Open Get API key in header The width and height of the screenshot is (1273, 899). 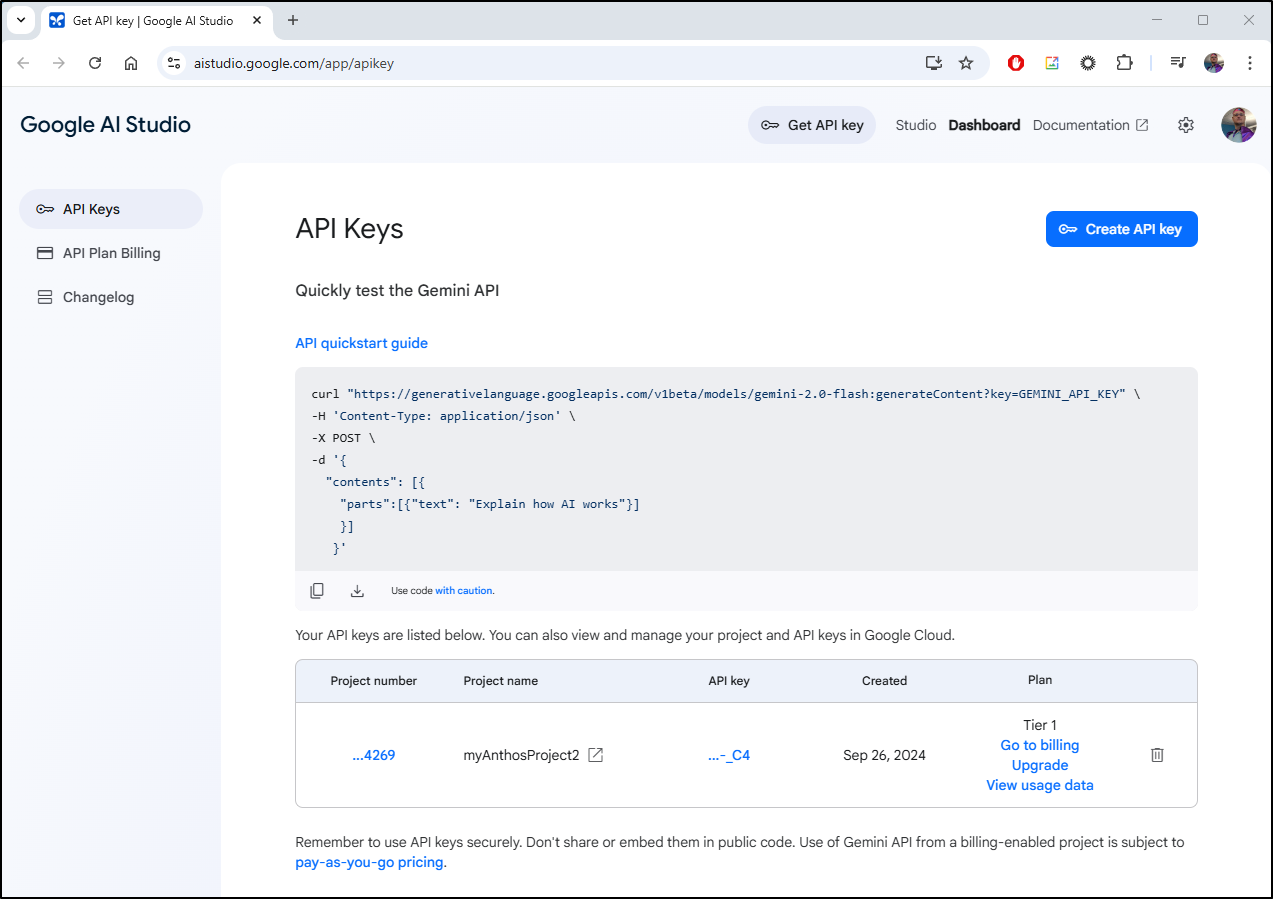(x=812, y=125)
